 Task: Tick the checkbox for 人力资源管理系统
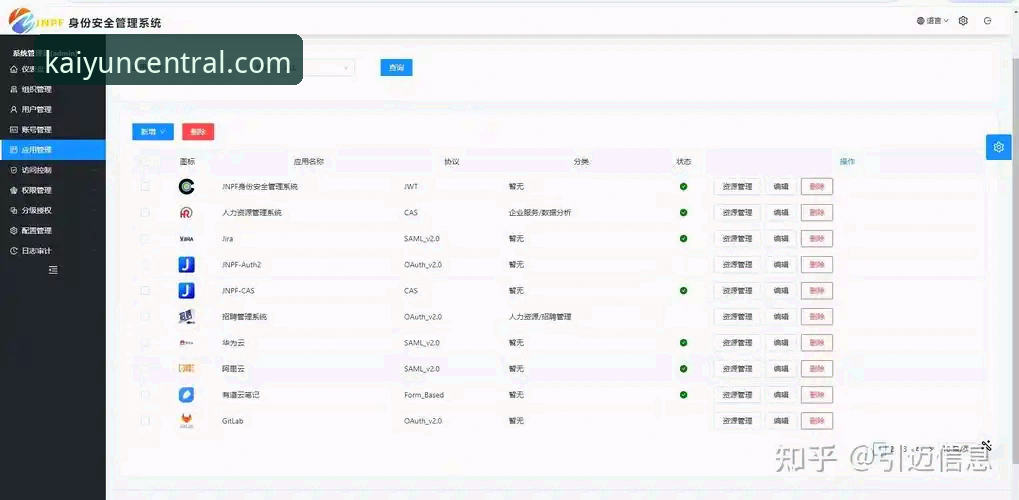pyautogui.click(x=145, y=213)
